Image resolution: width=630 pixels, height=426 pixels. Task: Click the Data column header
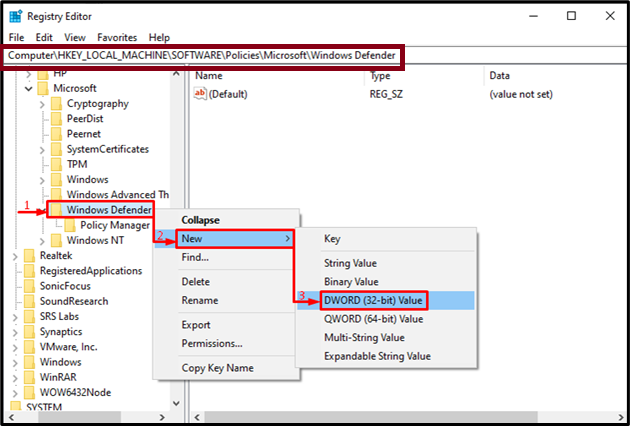pos(500,76)
